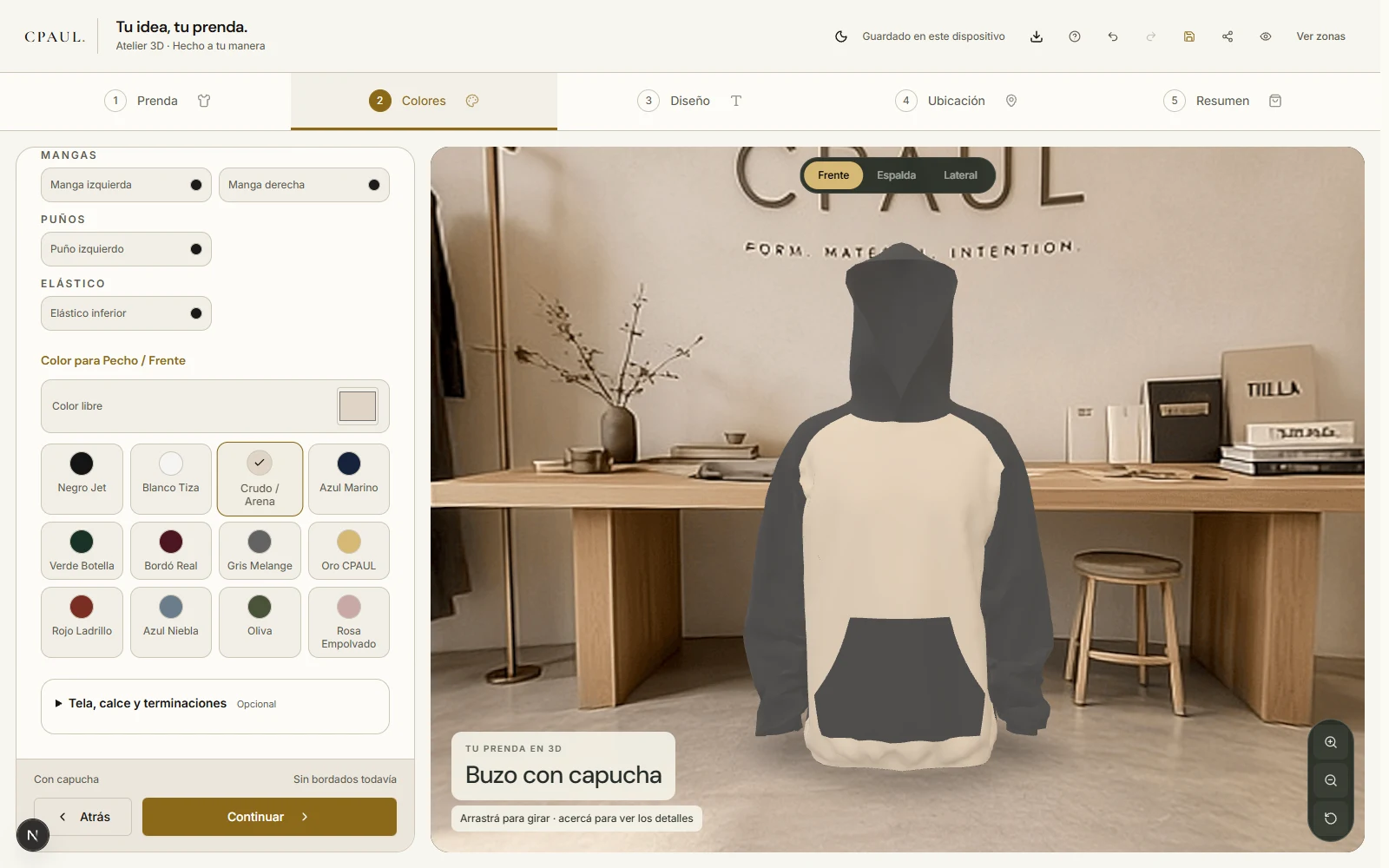Save design with the floppy disk icon
Screen dimensions: 1389x868
click(1189, 36)
